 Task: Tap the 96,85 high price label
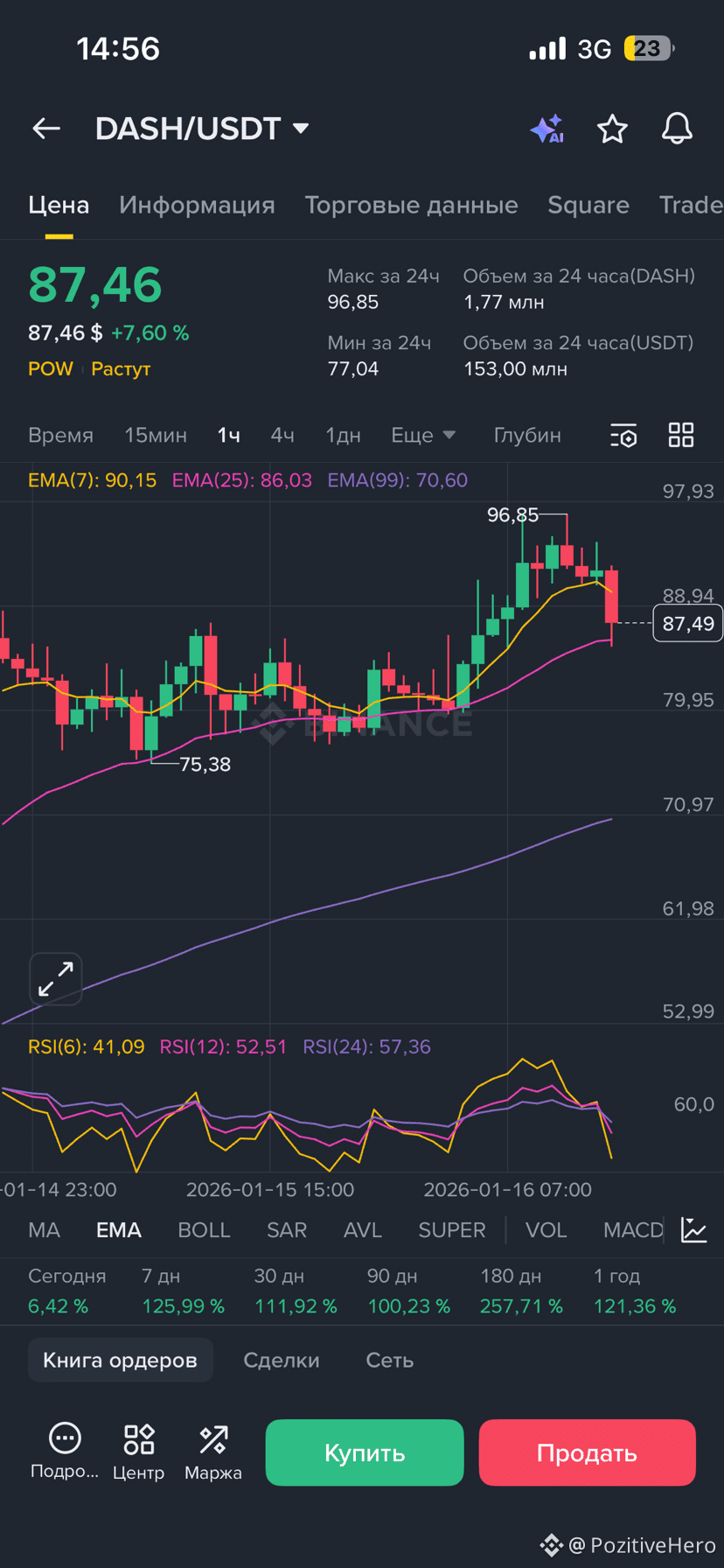pyautogui.click(x=513, y=514)
